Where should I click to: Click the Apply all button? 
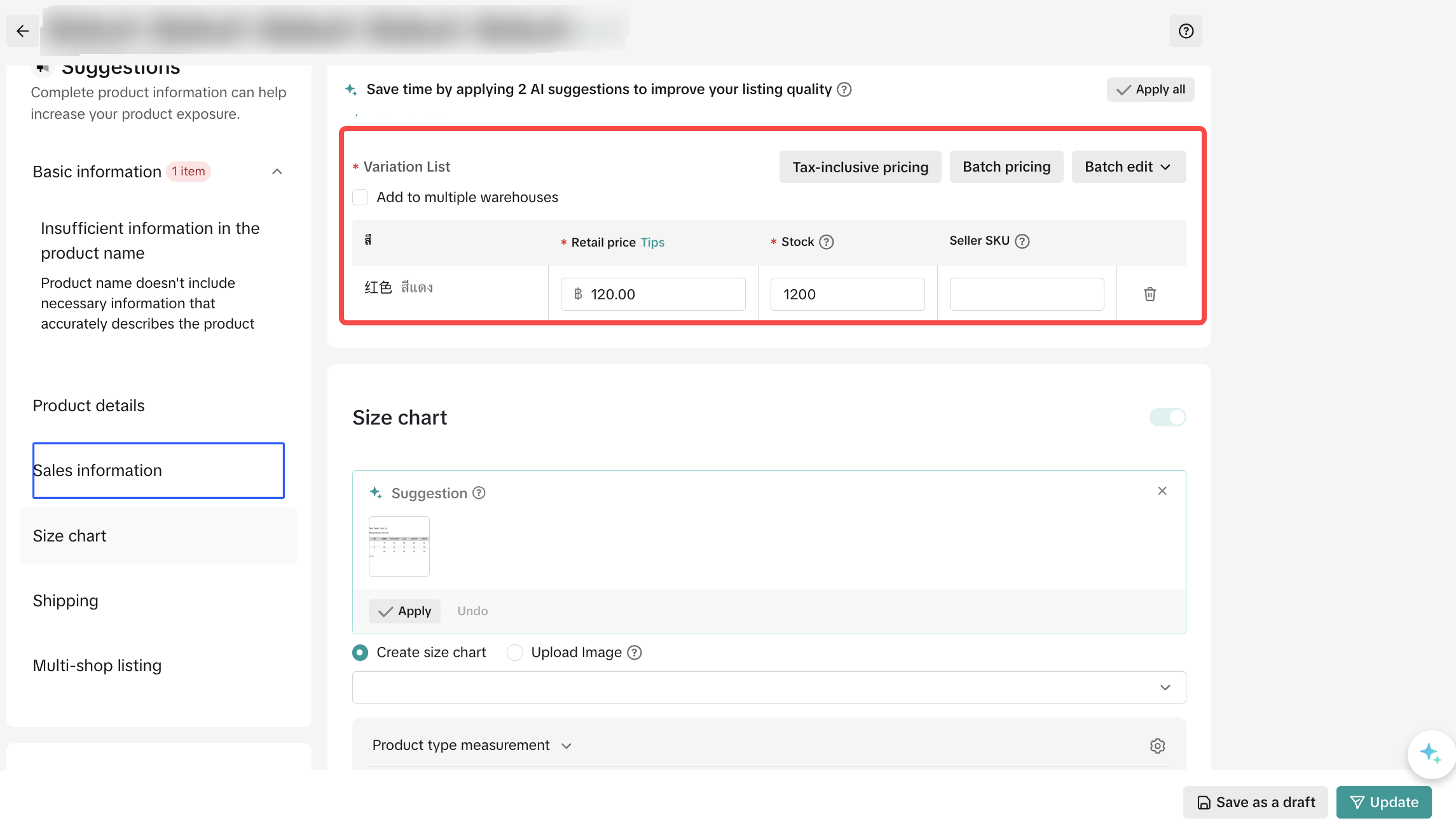click(x=1150, y=90)
